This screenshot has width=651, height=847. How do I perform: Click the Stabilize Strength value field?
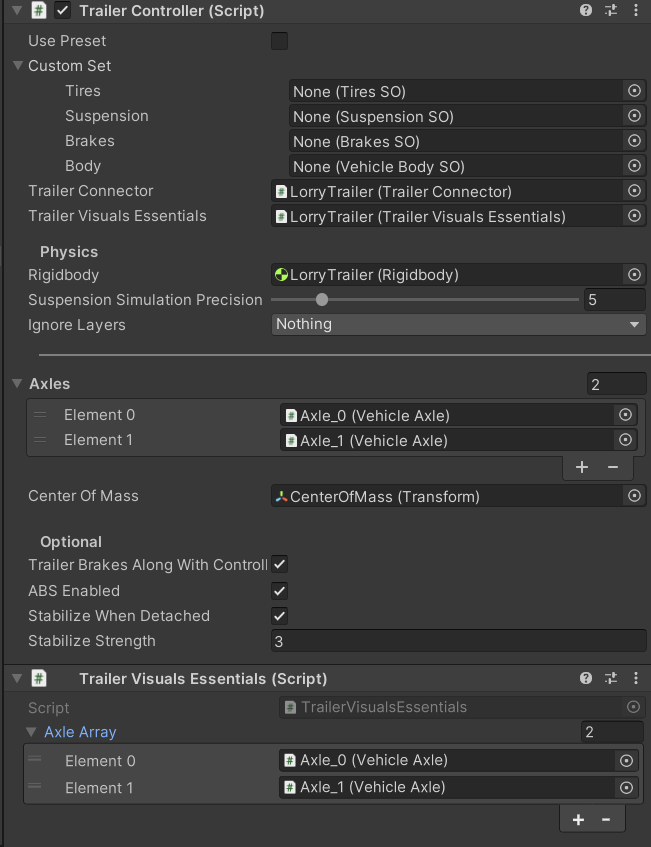click(458, 641)
